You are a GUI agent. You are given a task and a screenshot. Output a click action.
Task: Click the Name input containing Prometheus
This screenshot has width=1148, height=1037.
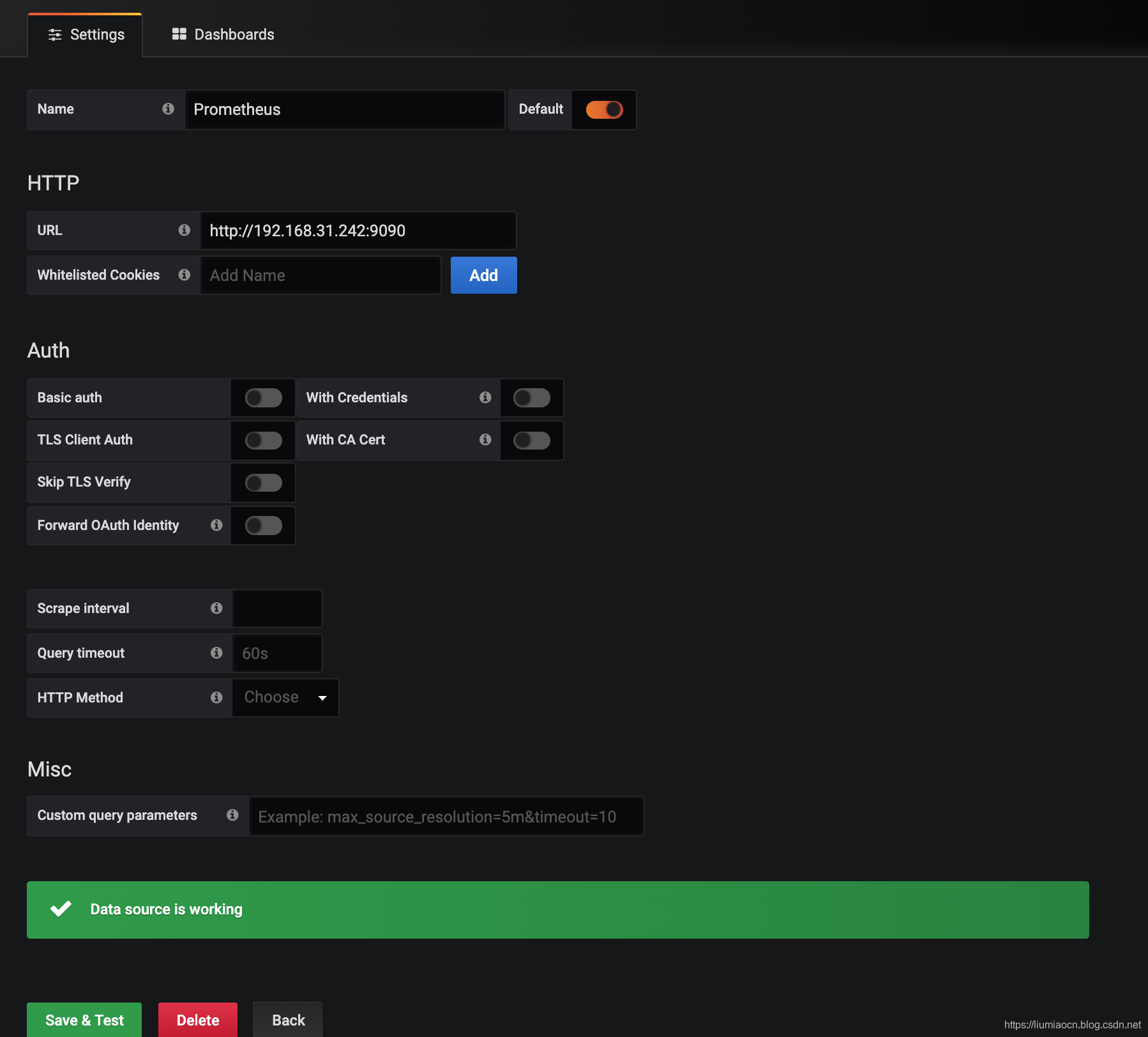(x=345, y=110)
